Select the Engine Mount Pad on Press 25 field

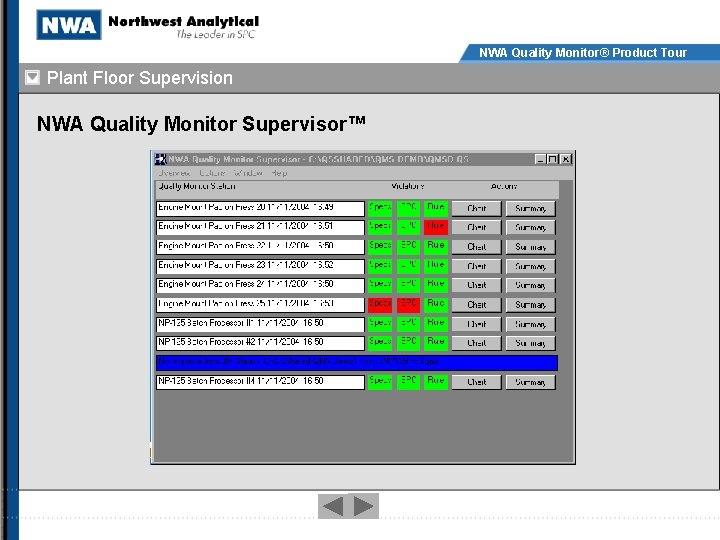point(260,305)
